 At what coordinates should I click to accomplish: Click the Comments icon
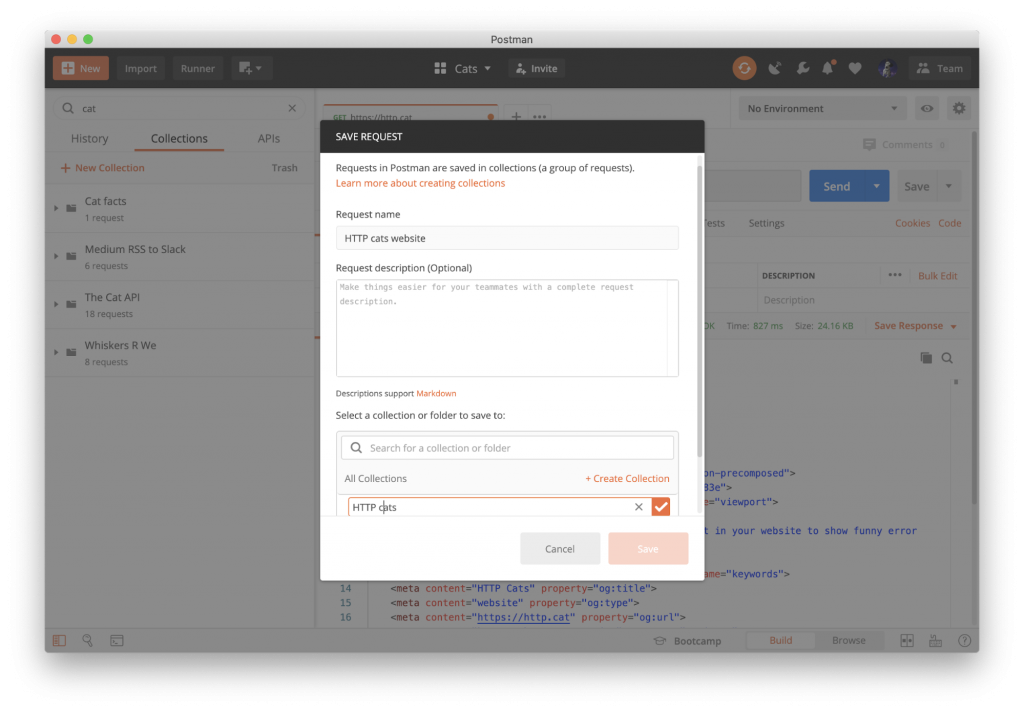click(x=869, y=144)
